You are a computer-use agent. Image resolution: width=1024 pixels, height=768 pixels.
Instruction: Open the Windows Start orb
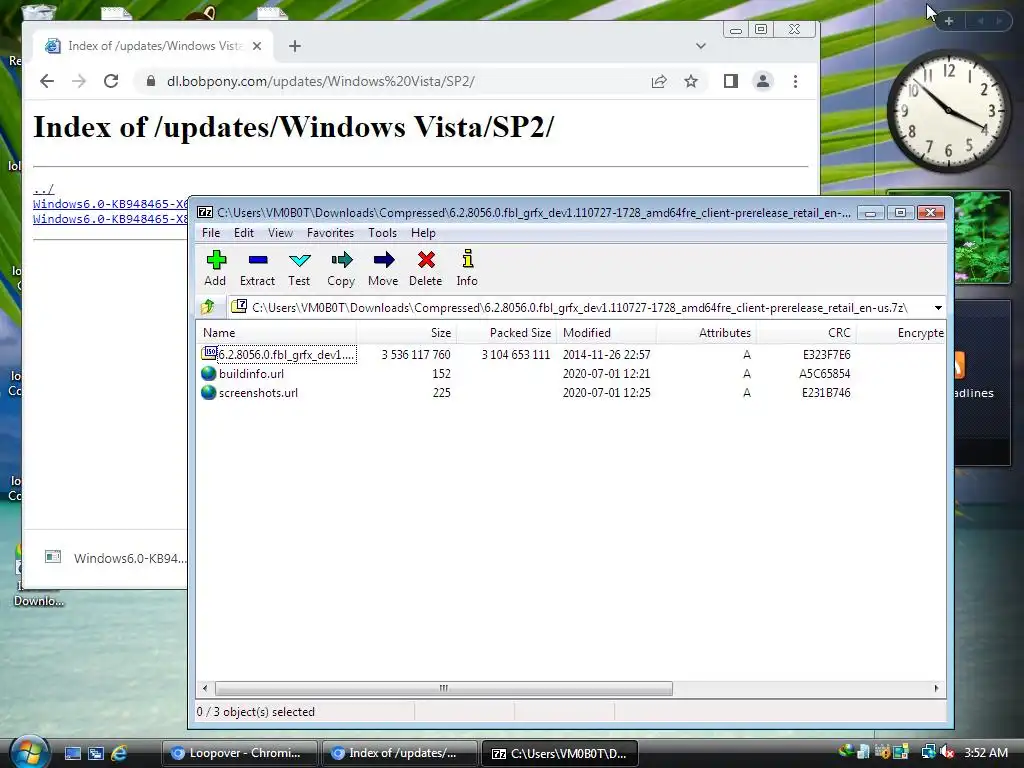[27, 752]
